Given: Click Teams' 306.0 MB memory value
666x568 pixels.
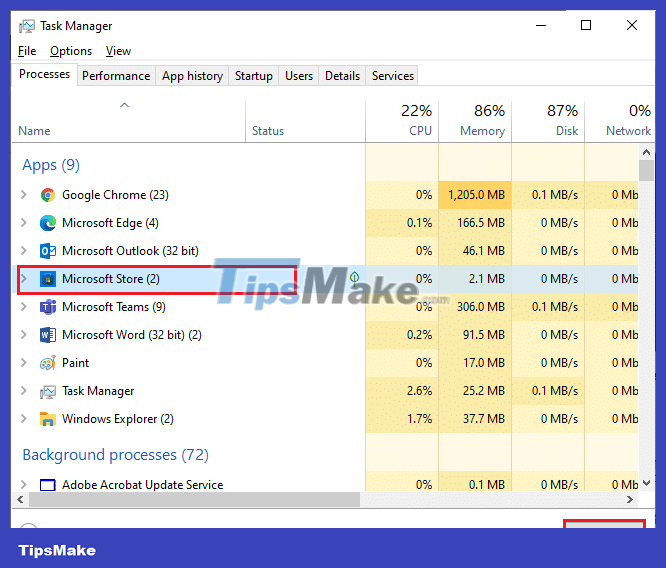Looking at the screenshot, I should 481,307.
